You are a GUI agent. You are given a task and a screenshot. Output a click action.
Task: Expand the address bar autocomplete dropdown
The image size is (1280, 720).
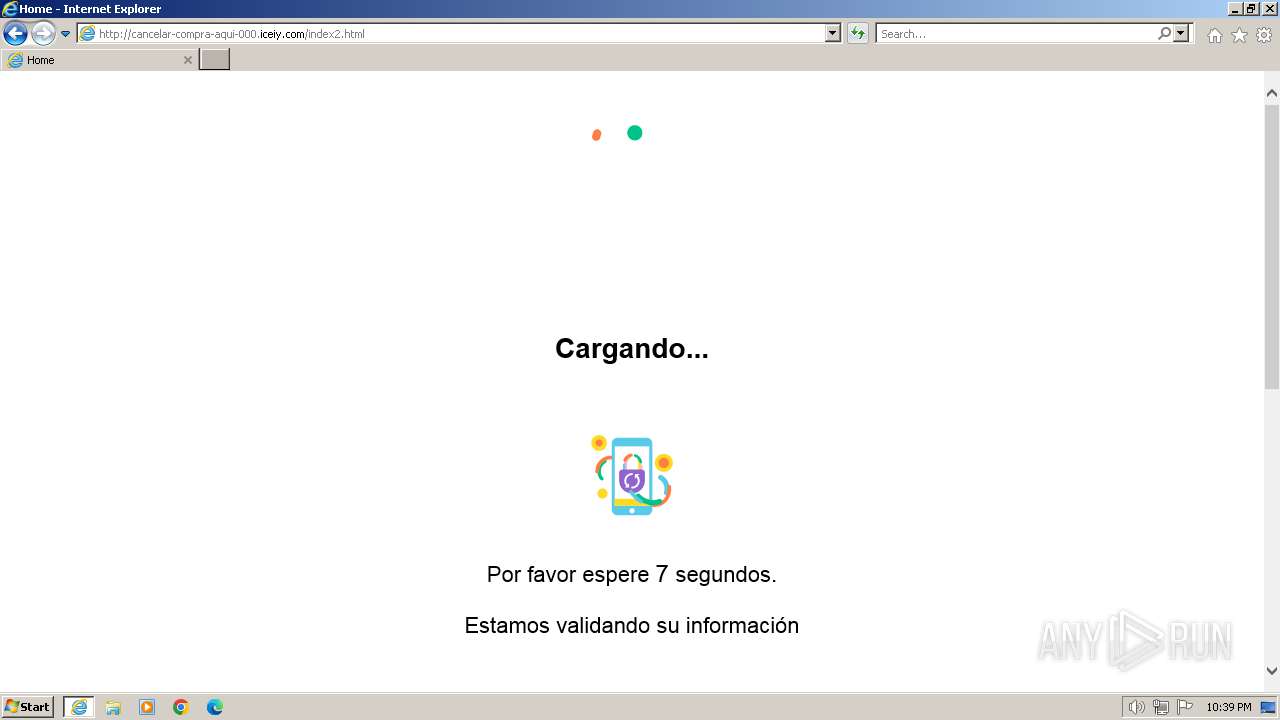[833, 33]
